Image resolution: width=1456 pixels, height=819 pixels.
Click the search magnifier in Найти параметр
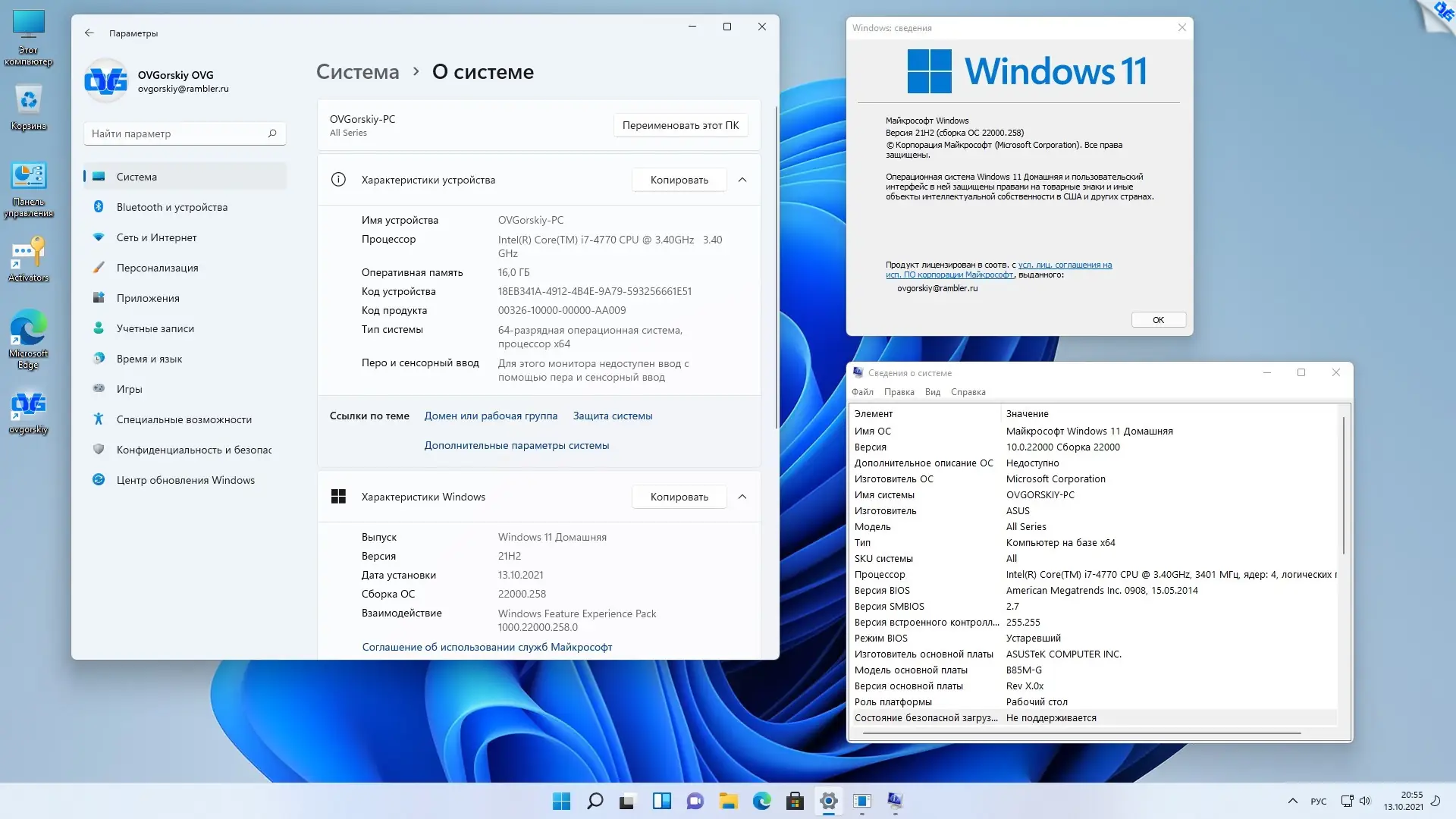tap(272, 133)
